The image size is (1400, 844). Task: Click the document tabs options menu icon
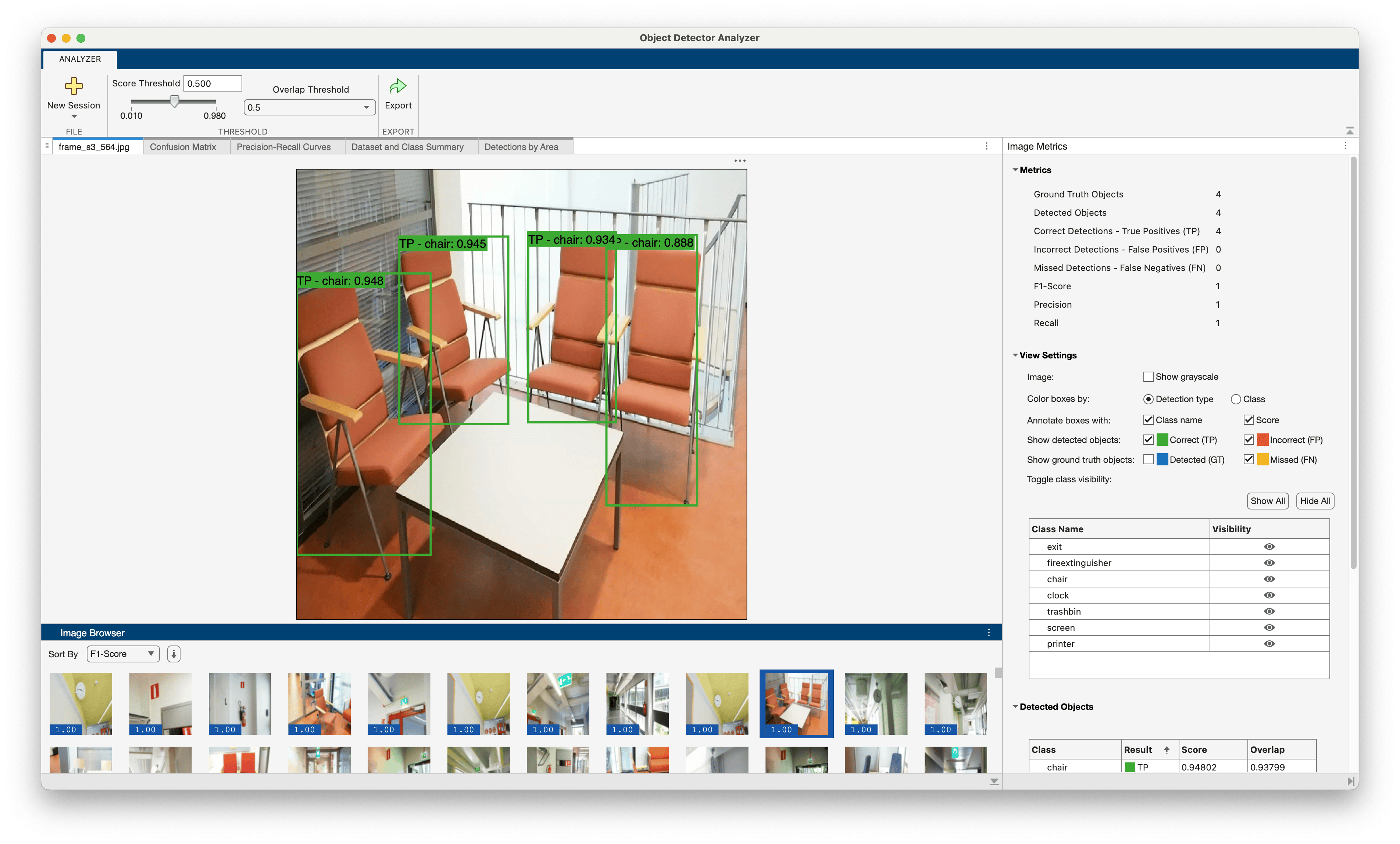coord(986,146)
